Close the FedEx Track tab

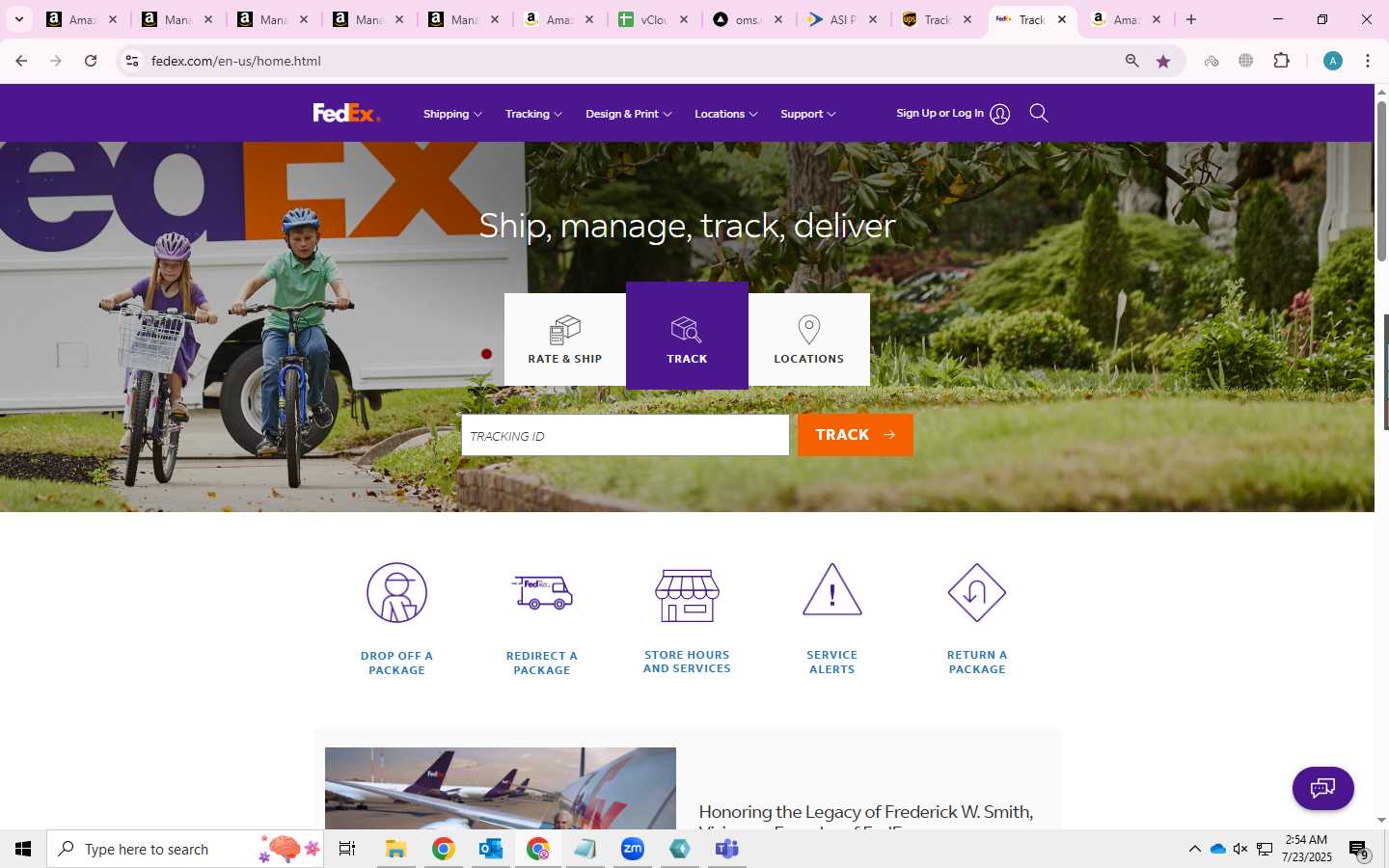click(1062, 19)
